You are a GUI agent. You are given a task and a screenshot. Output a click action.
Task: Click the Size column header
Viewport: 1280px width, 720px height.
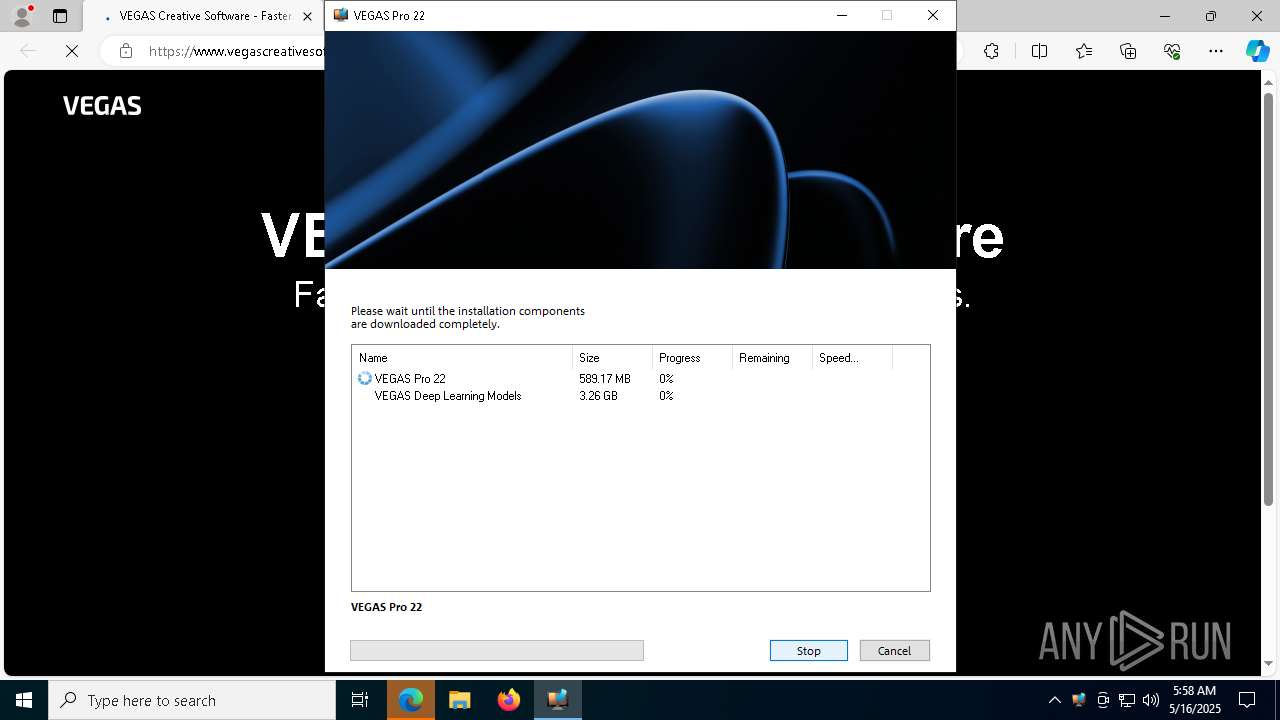[x=612, y=358]
